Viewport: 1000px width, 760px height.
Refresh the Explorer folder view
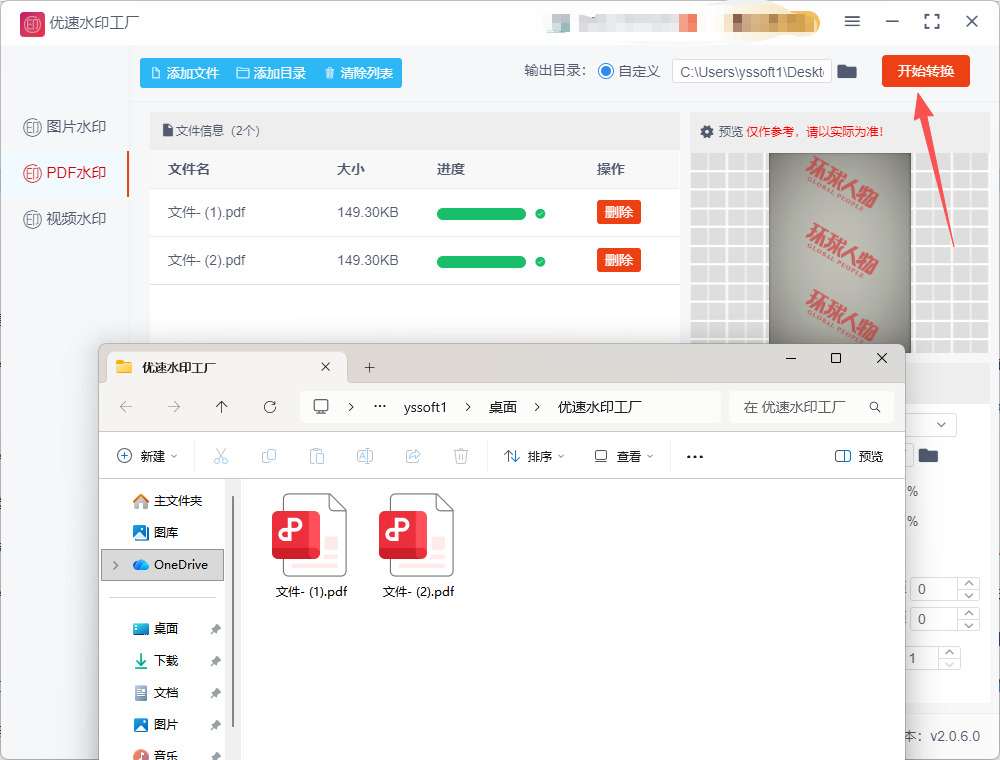[270, 407]
